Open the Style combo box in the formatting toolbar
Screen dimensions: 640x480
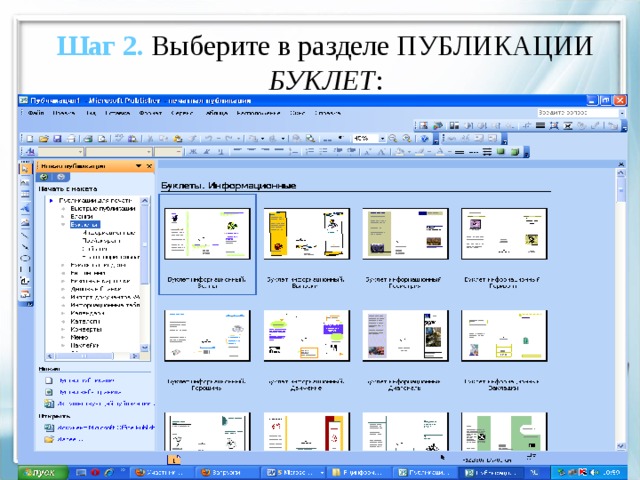coord(61,152)
